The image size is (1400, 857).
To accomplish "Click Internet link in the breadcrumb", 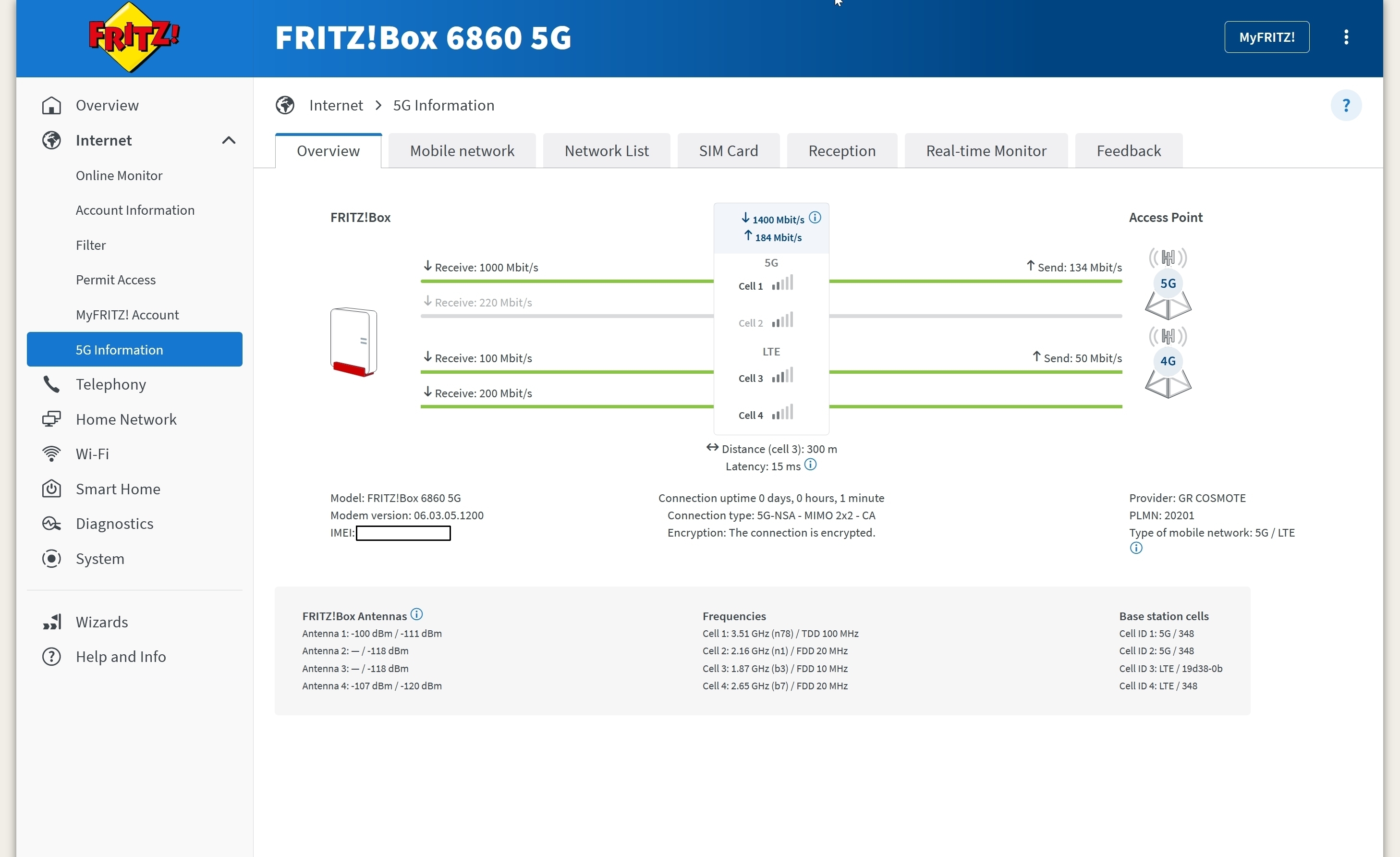I will 336,105.
